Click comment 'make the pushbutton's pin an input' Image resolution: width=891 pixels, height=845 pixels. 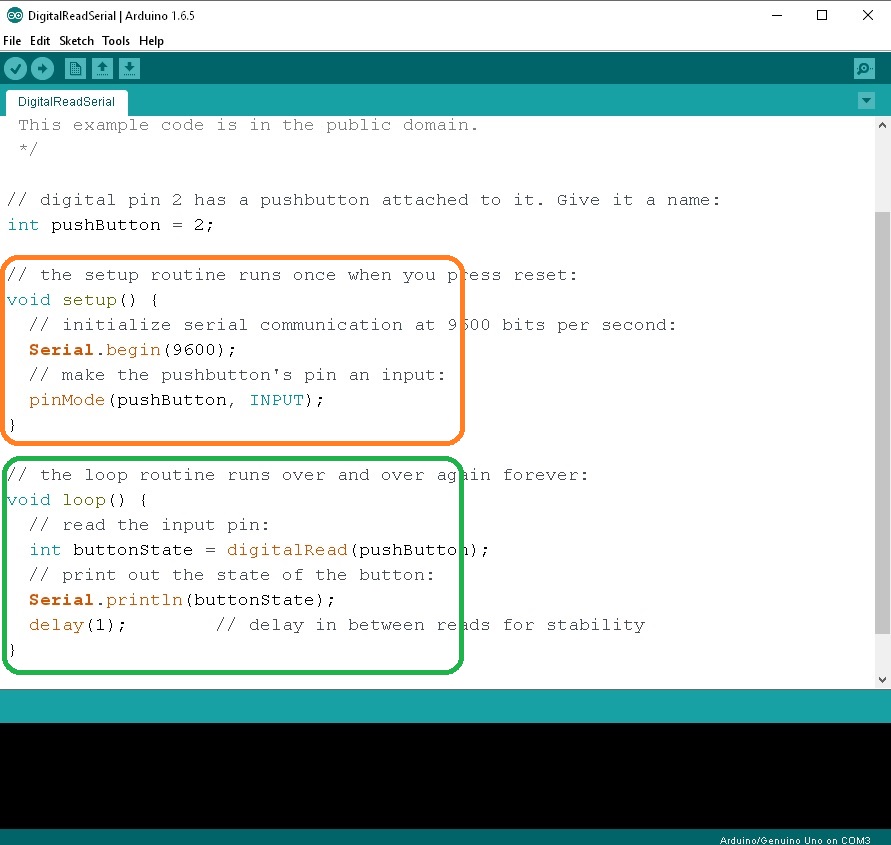(237, 375)
